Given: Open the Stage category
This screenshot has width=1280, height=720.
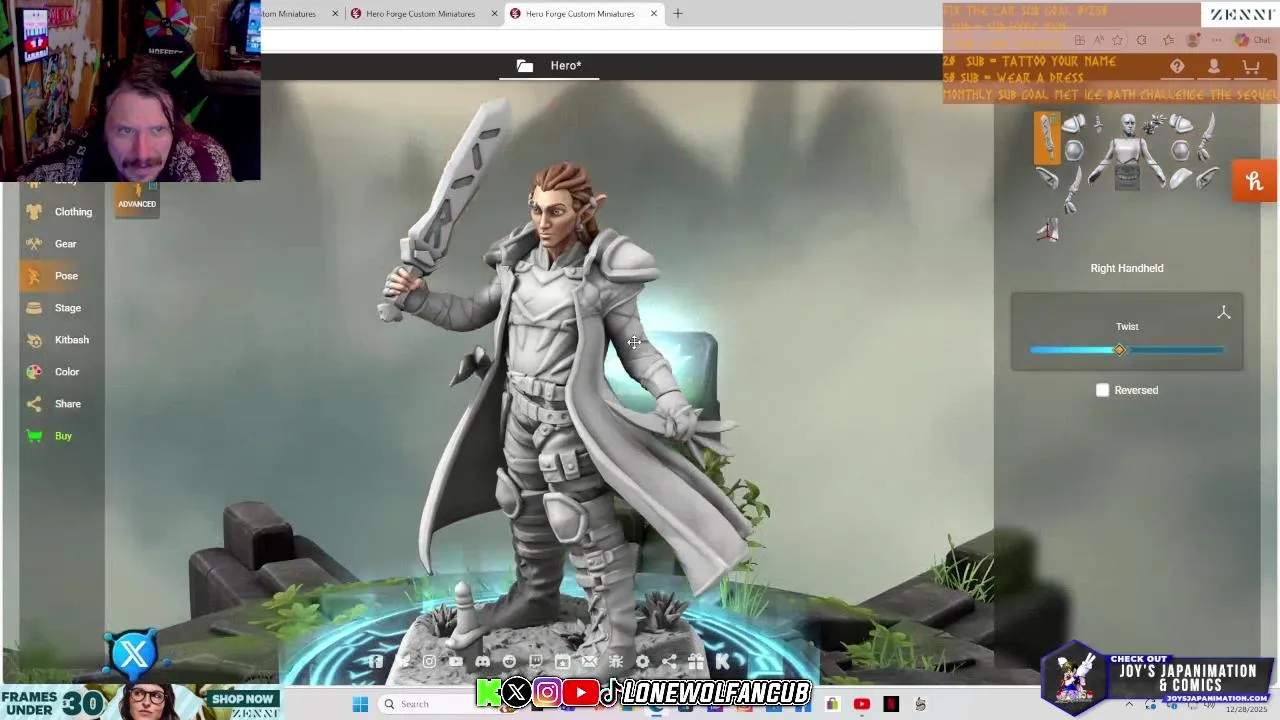Looking at the screenshot, I should coord(59,308).
